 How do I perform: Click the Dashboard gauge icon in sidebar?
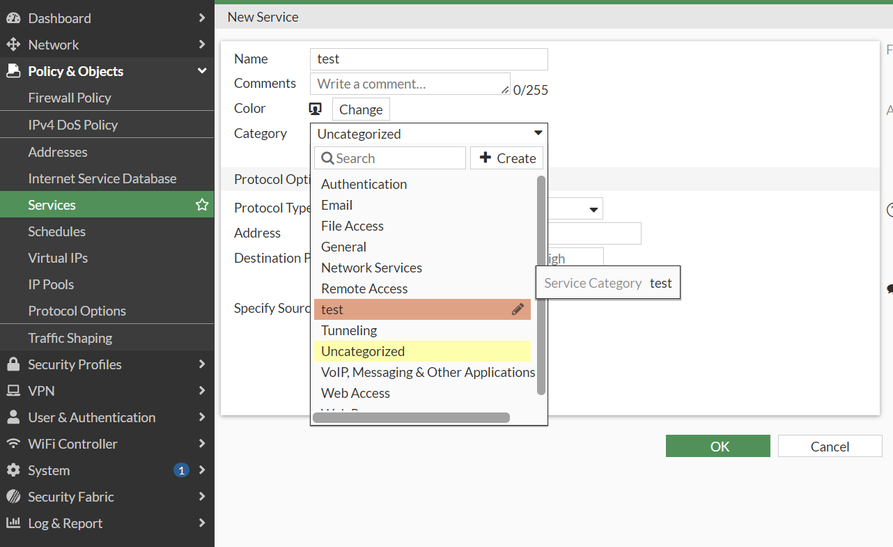pyautogui.click(x=13, y=18)
